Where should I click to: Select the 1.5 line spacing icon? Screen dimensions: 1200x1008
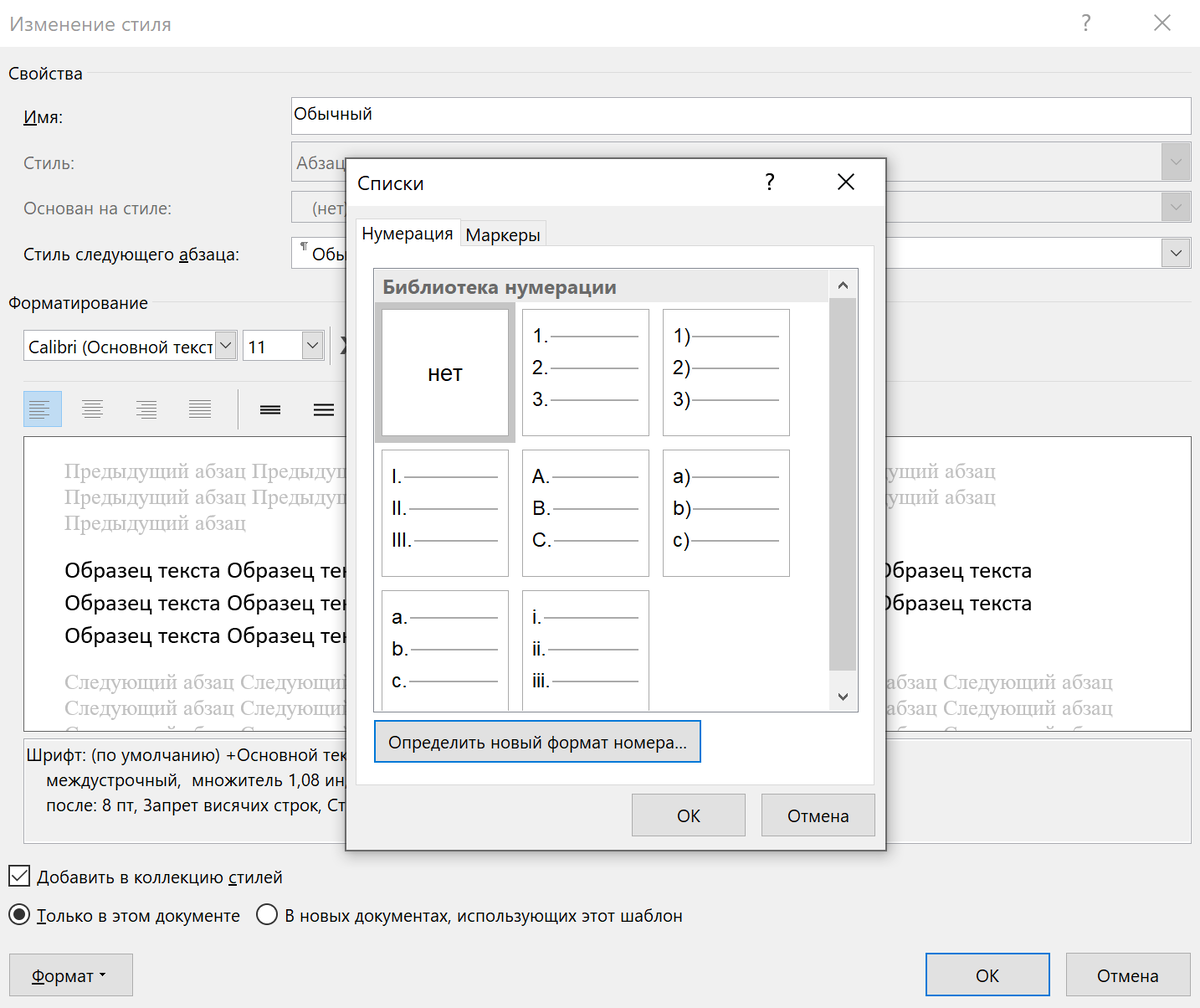pos(322,408)
